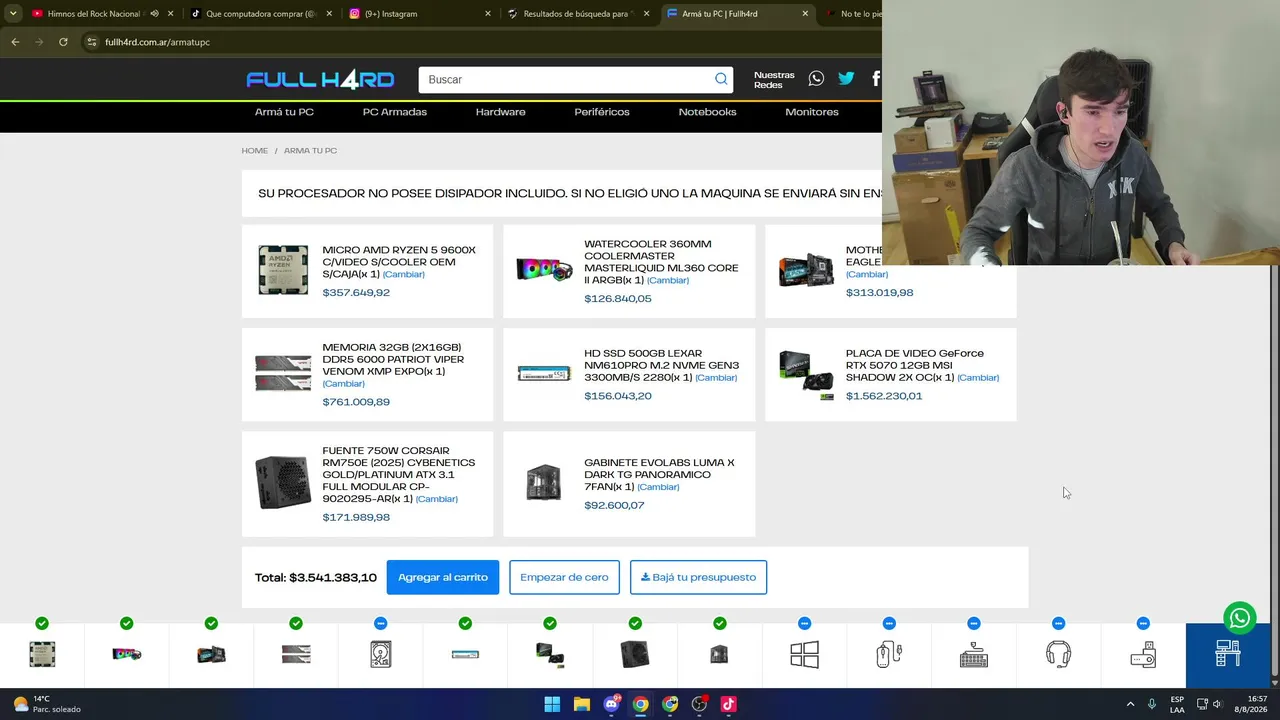Open the green WhatsApp chat bubble
The height and width of the screenshot is (720, 1280).
click(1240, 618)
